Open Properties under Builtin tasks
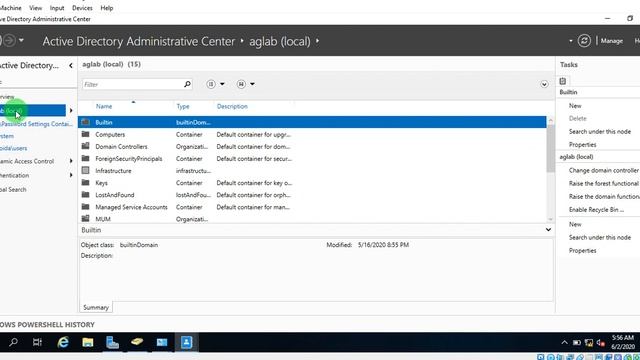The width and height of the screenshot is (640, 360). [x=582, y=145]
